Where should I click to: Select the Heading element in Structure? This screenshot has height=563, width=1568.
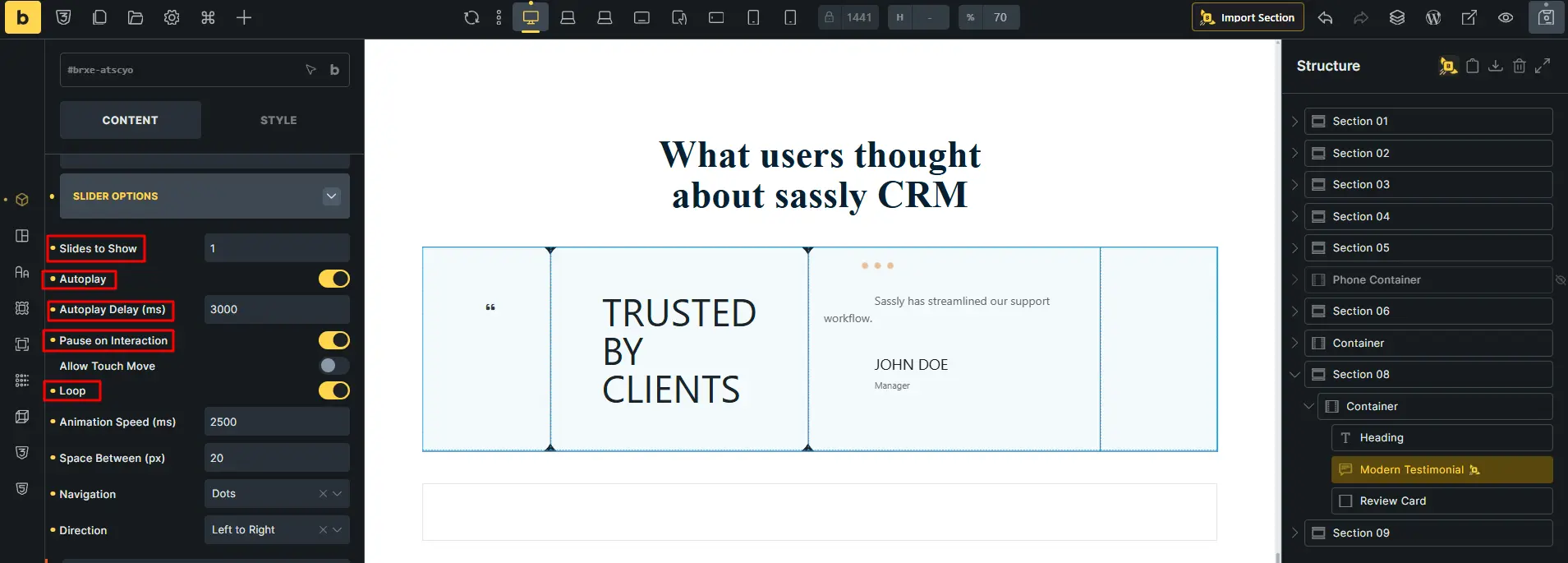[1442, 437]
